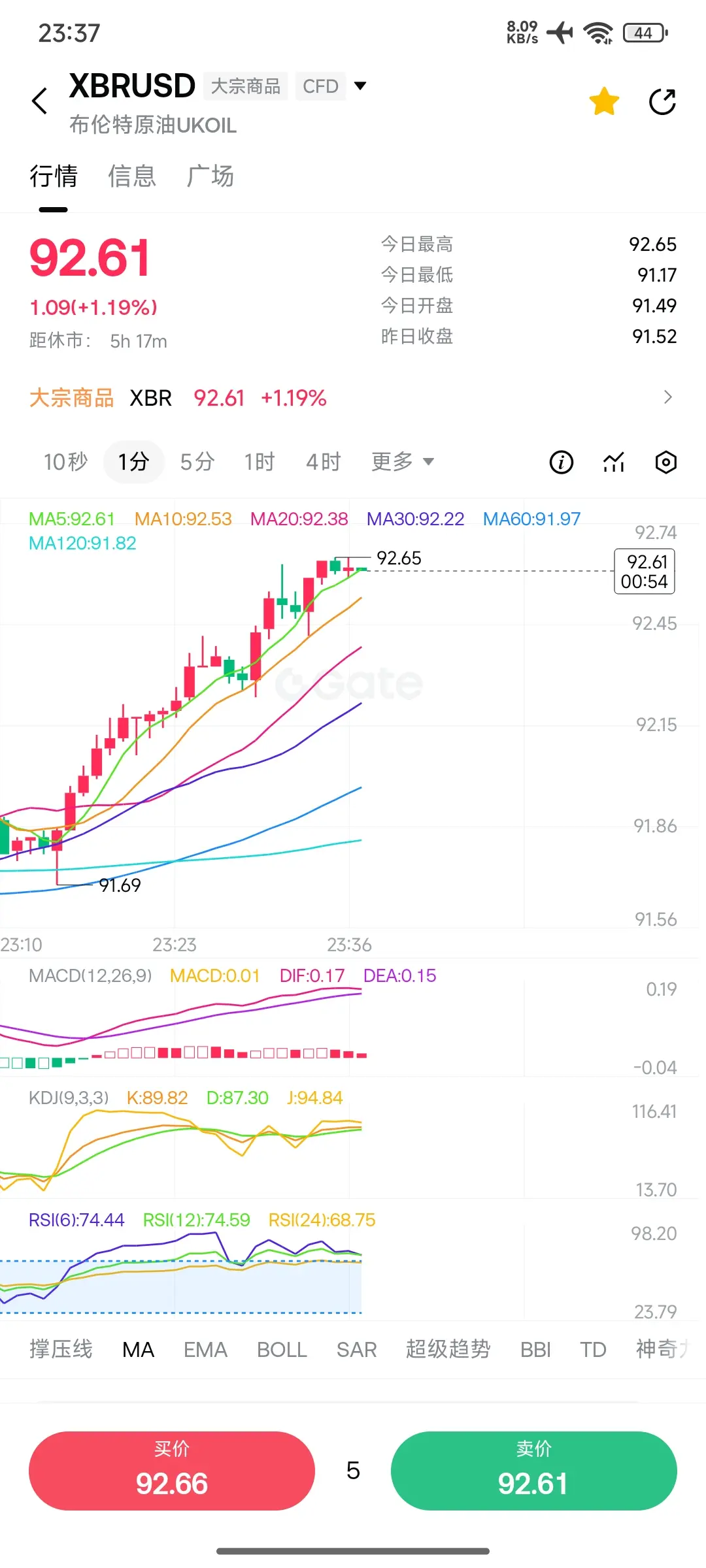Open the chart indicators icon

(614, 462)
